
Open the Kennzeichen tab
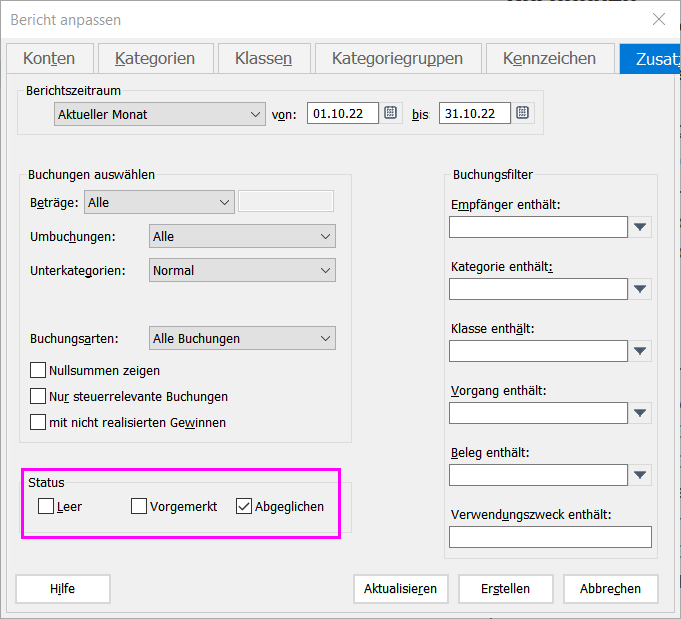pyautogui.click(x=549, y=58)
